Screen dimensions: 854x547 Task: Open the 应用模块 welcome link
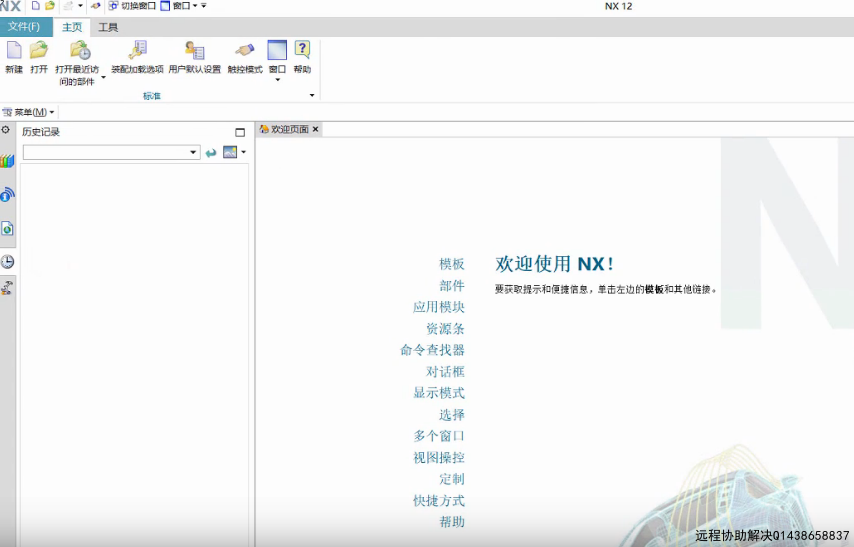[439, 307]
